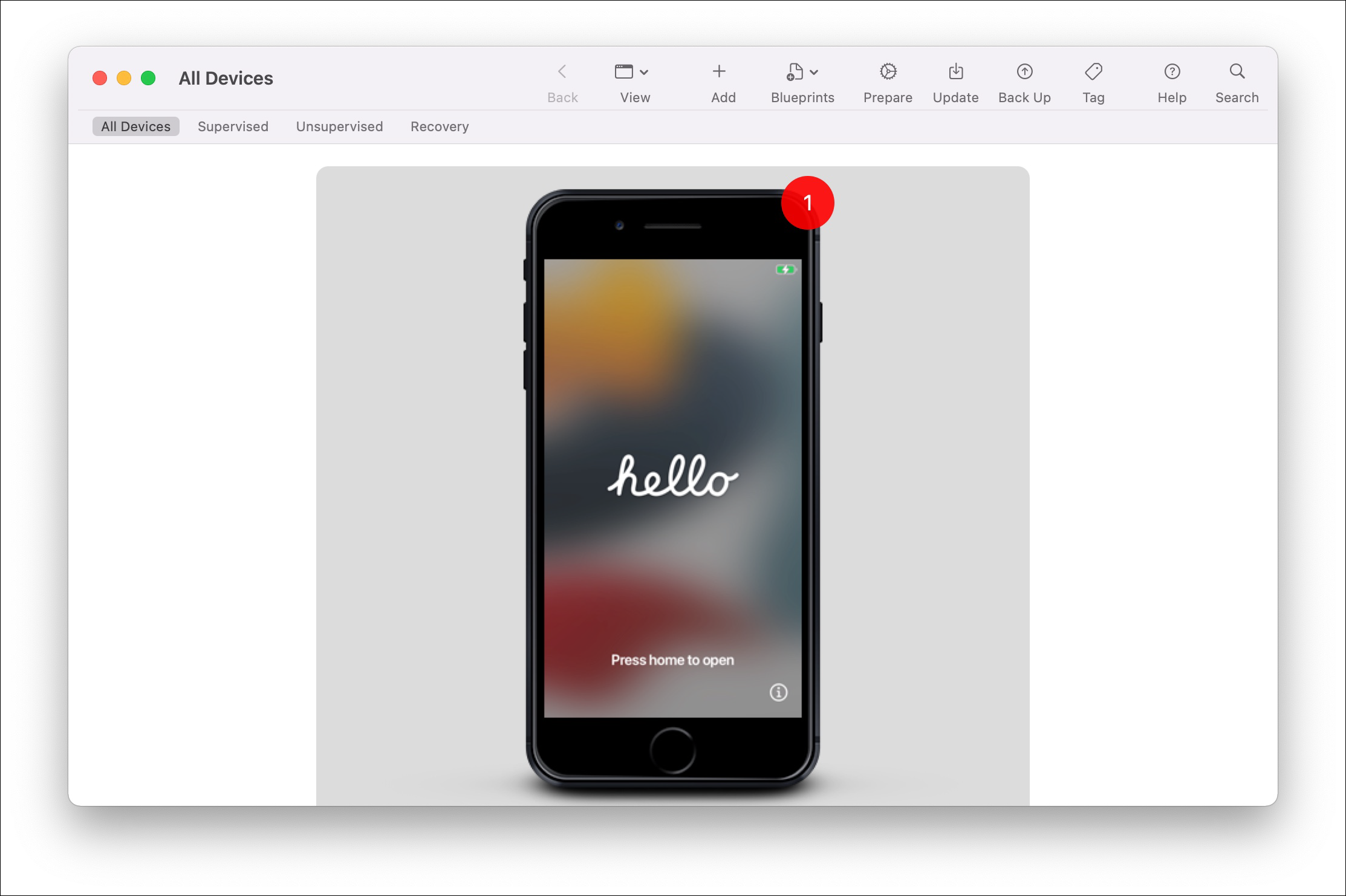Open the Help question mark icon
Image resolution: width=1346 pixels, height=896 pixels.
1172,71
